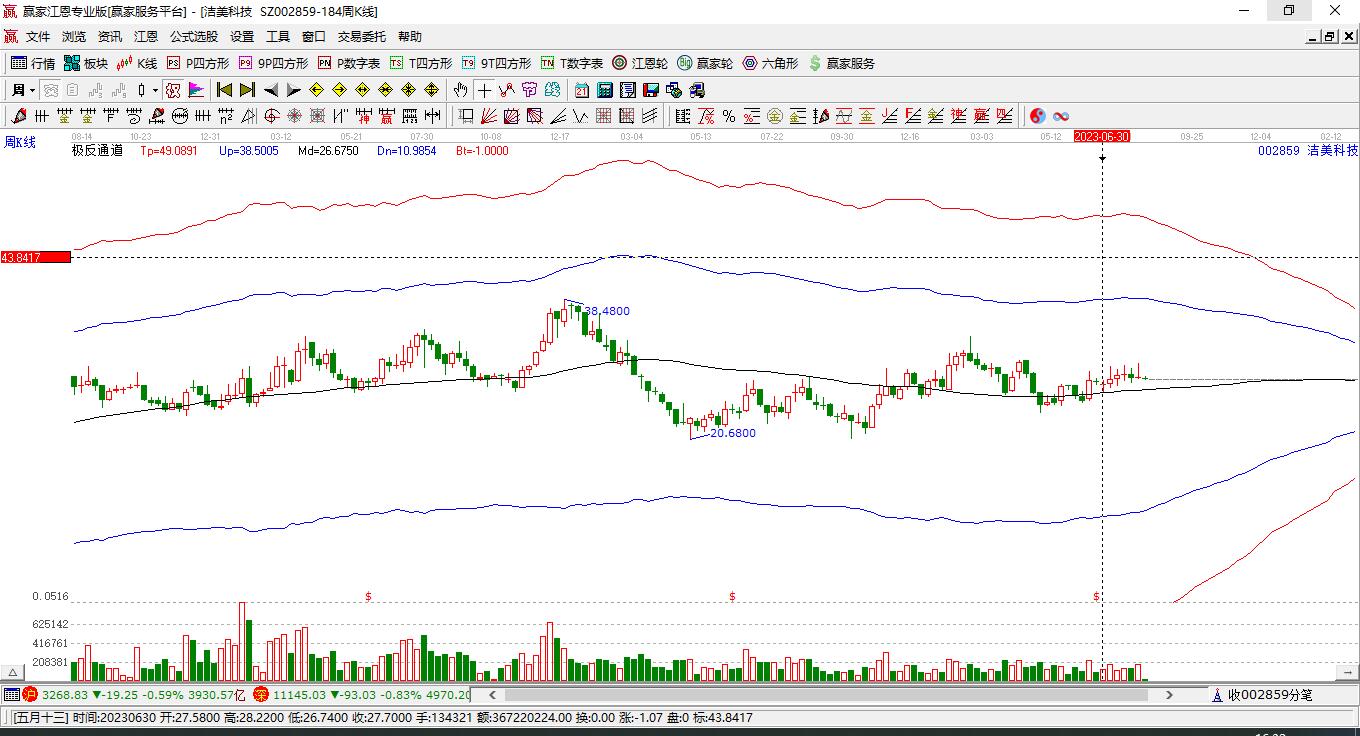Toggle the crosshair cursor tool
Viewport: 1360px width, 736px height.
[484, 90]
